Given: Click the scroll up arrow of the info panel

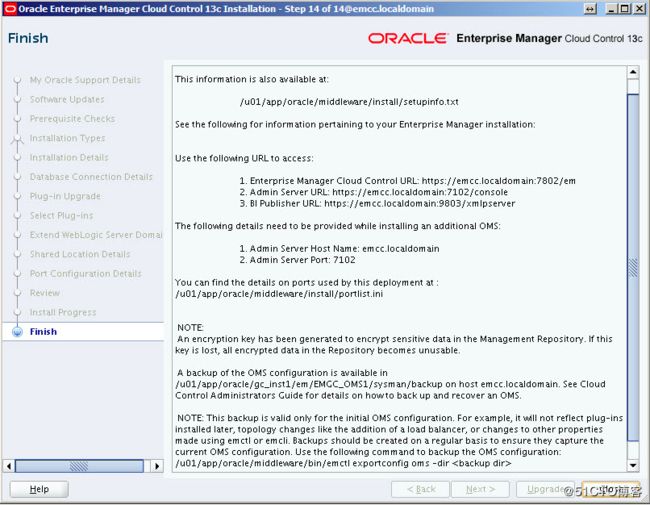Looking at the screenshot, I should point(633,72).
